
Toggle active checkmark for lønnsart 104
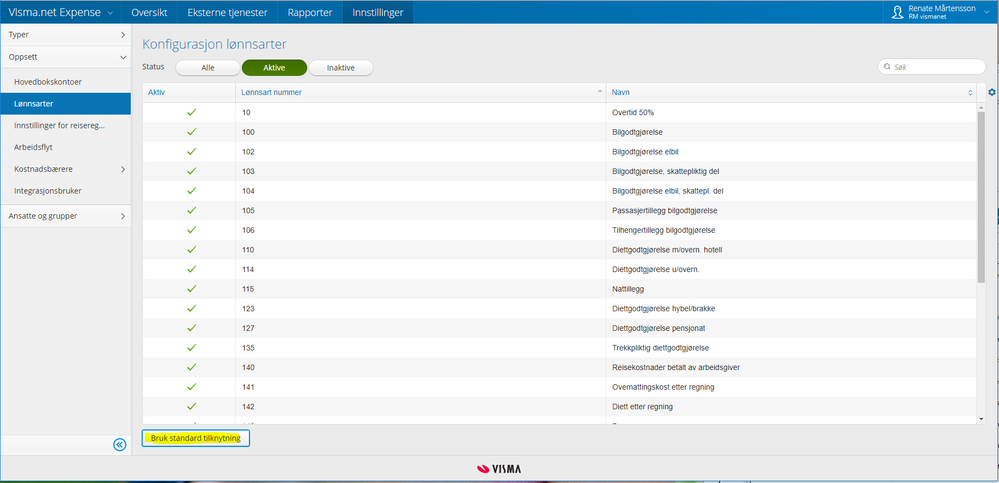(x=191, y=191)
